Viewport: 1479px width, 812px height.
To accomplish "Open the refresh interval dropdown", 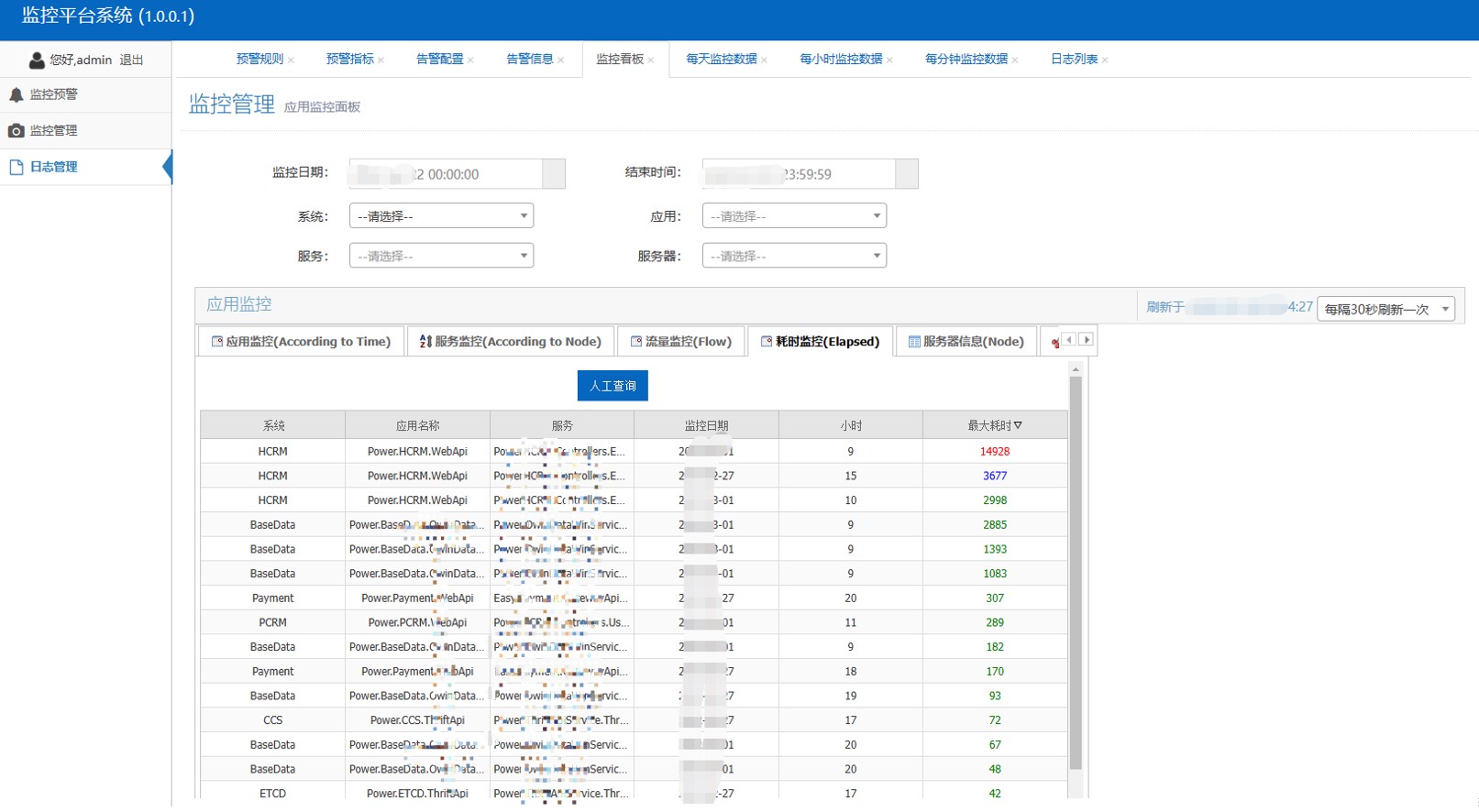I will click(1385, 310).
